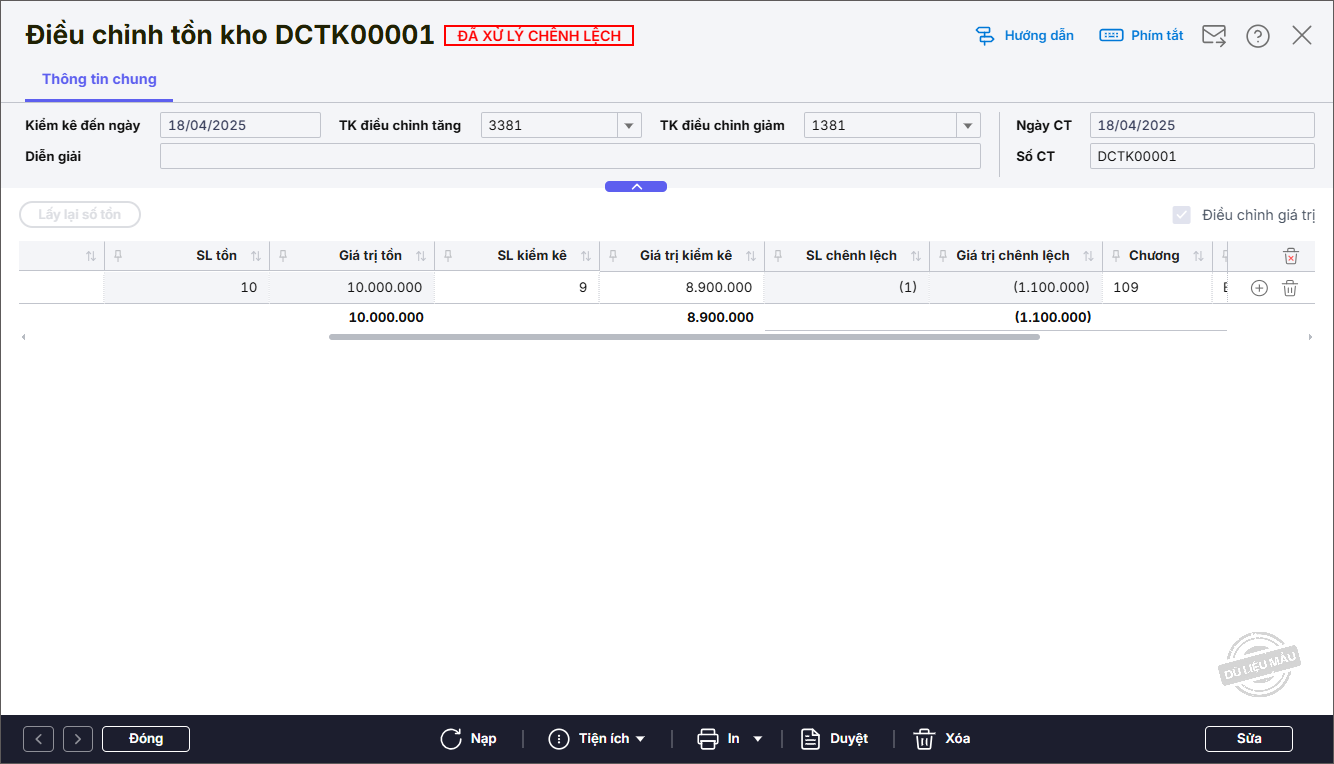
Task: Sort by the Chương column
Action: pos(1199,256)
